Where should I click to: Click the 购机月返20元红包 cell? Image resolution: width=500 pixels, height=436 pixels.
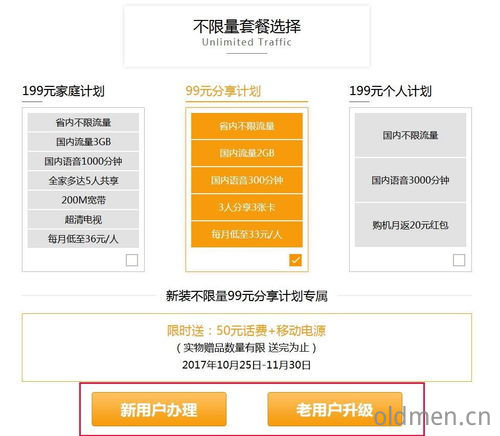(410, 225)
